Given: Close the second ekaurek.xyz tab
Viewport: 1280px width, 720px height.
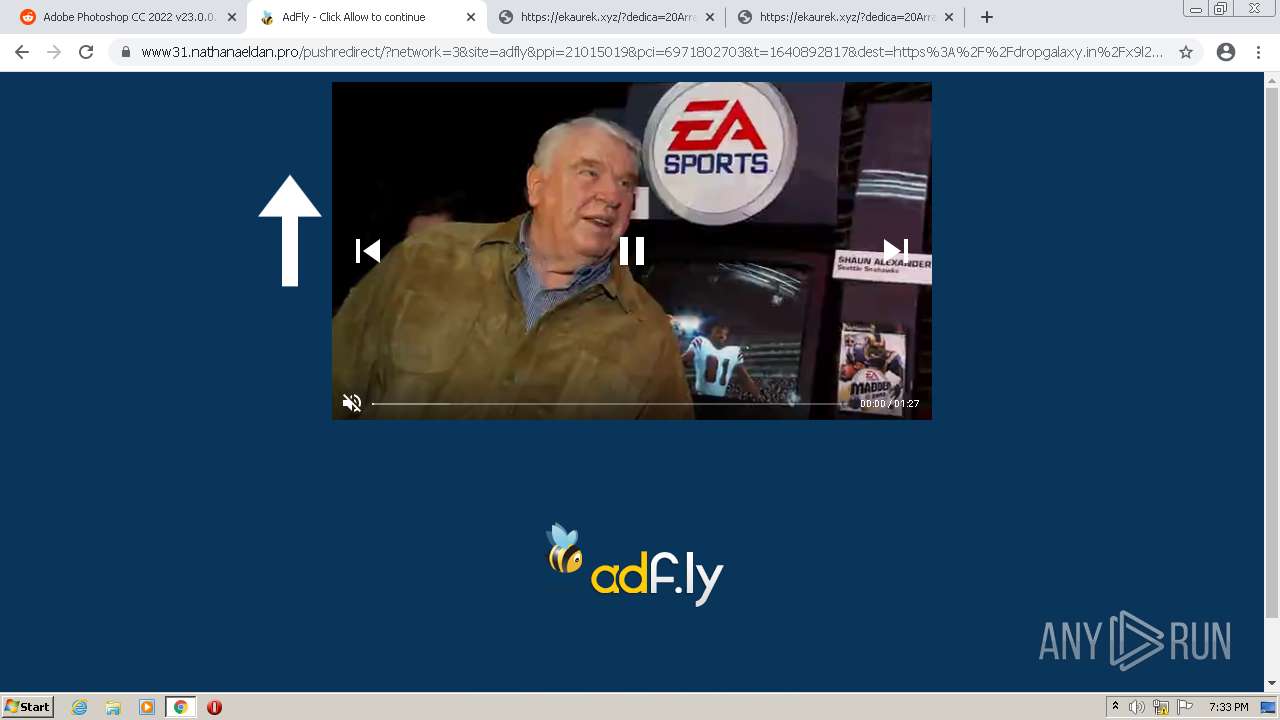Looking at the screenshot, I should [x=949, y=17].
